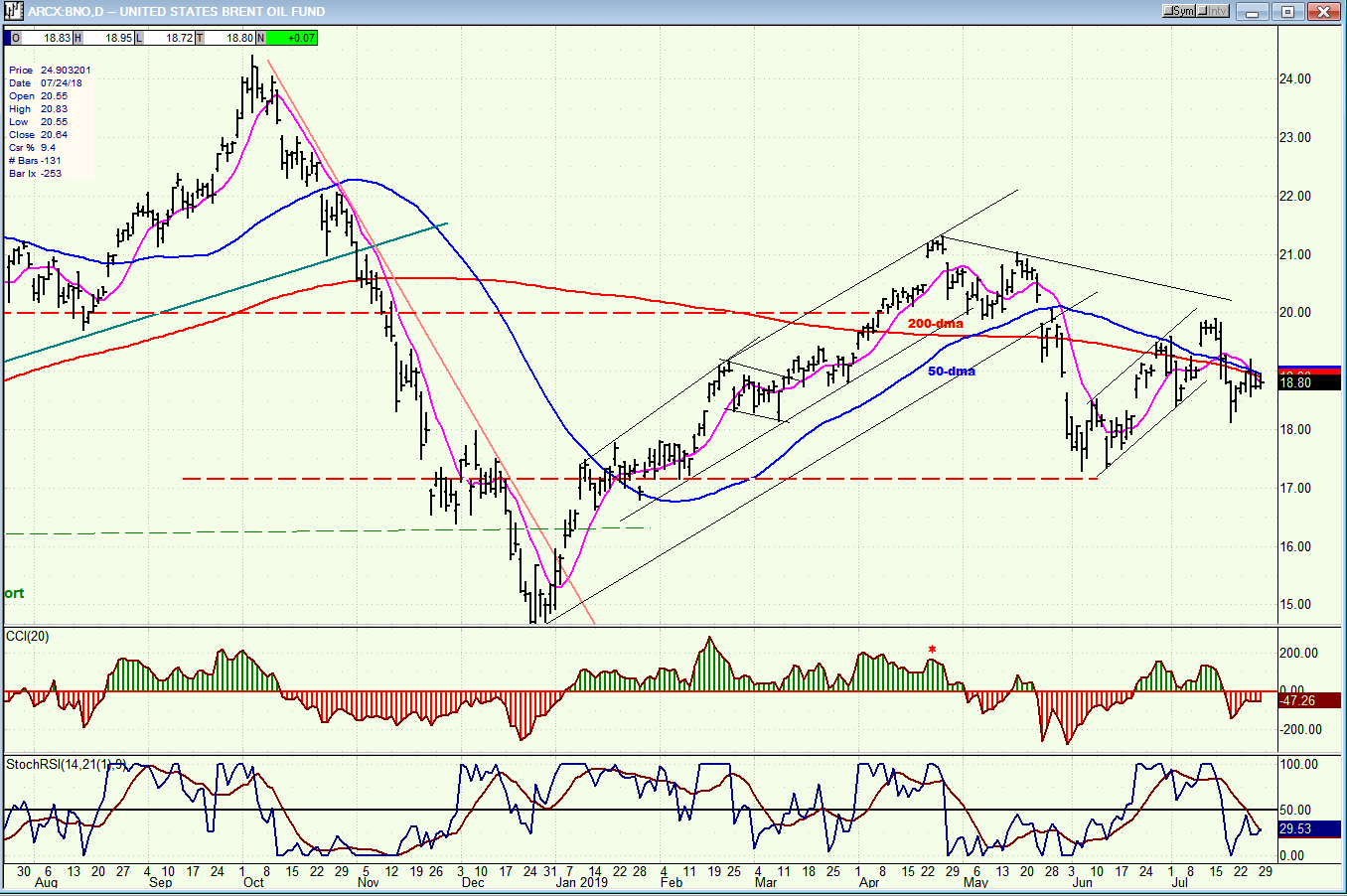Click the CCI(20) indicator label
1347x896 pixels.
coord(28,637)
